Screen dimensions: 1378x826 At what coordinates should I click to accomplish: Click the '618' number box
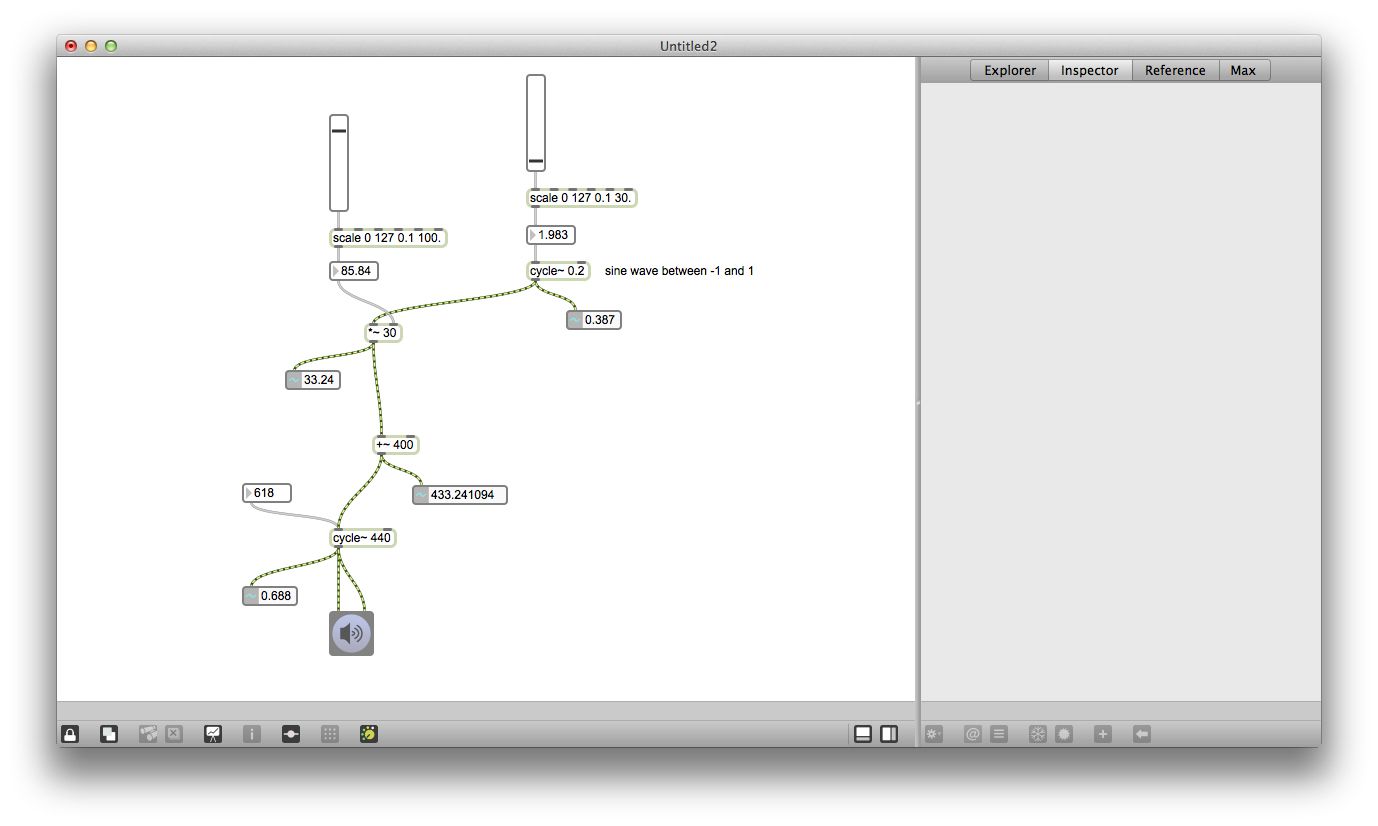[x=267, y=492]
